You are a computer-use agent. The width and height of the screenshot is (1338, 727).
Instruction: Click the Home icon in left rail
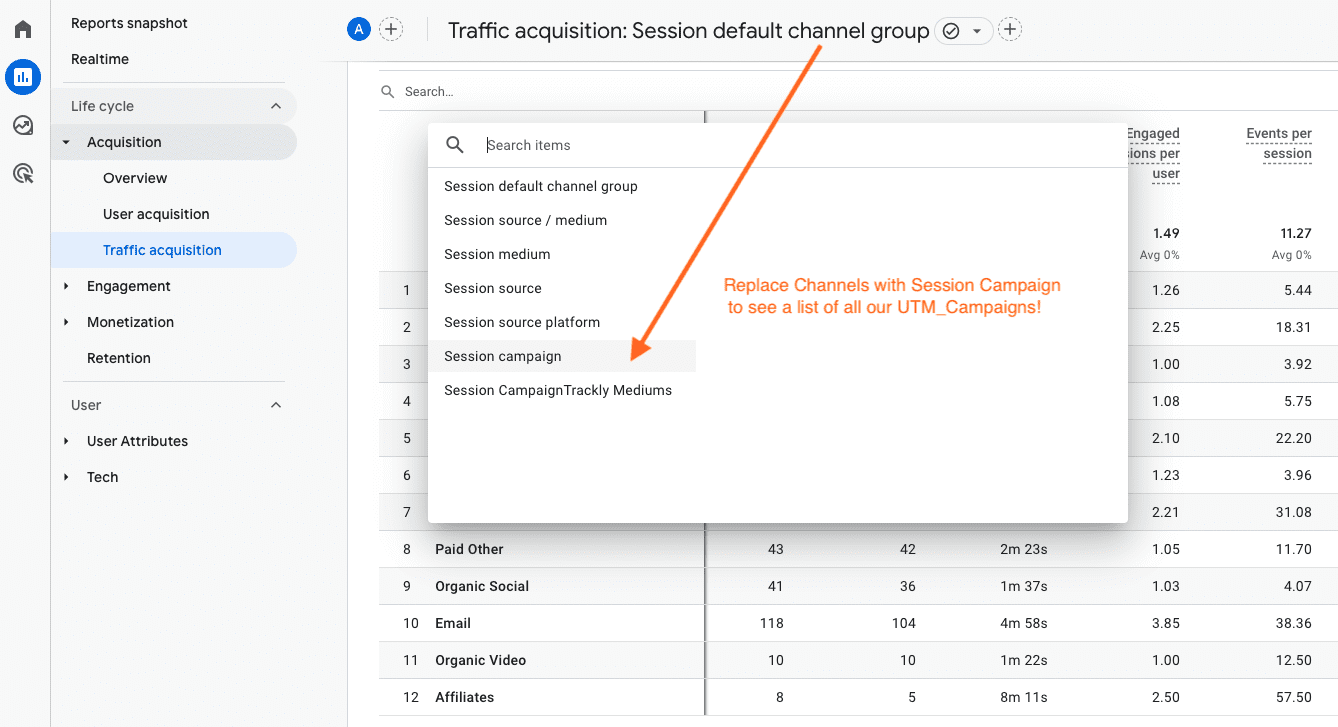pyautogui.click(x=22, y=29)
